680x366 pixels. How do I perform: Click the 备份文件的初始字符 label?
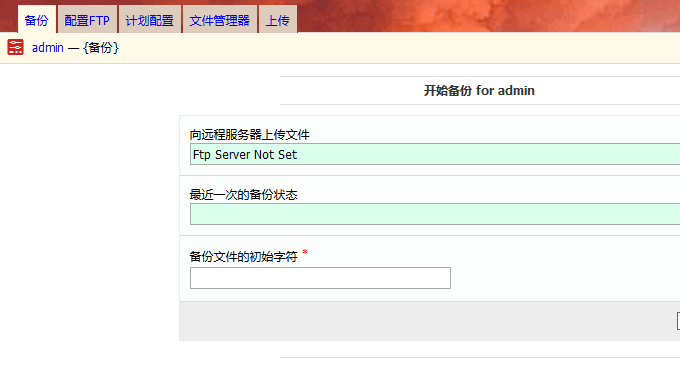coord(243,257)
